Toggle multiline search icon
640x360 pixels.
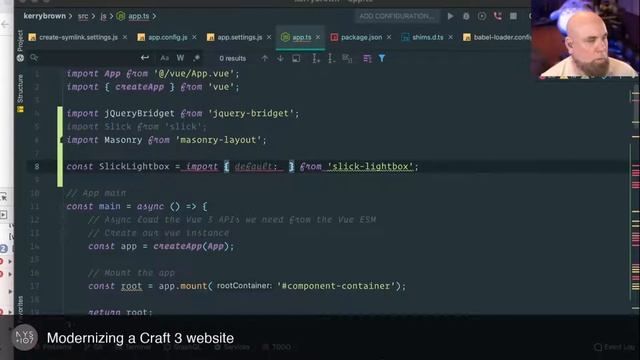[x=367, y=58]
